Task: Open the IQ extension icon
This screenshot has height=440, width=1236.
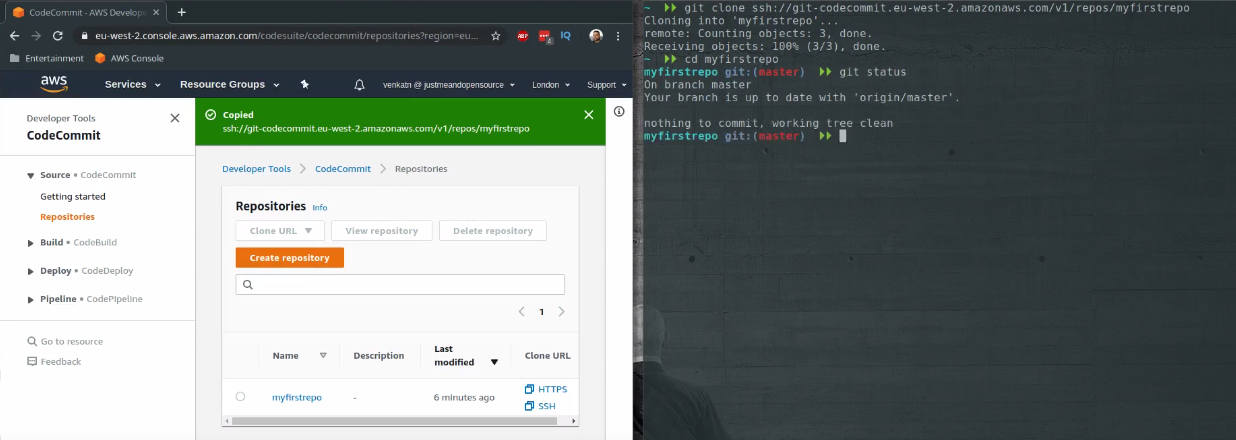Action: pyautogui.click(x=566, y=35)
